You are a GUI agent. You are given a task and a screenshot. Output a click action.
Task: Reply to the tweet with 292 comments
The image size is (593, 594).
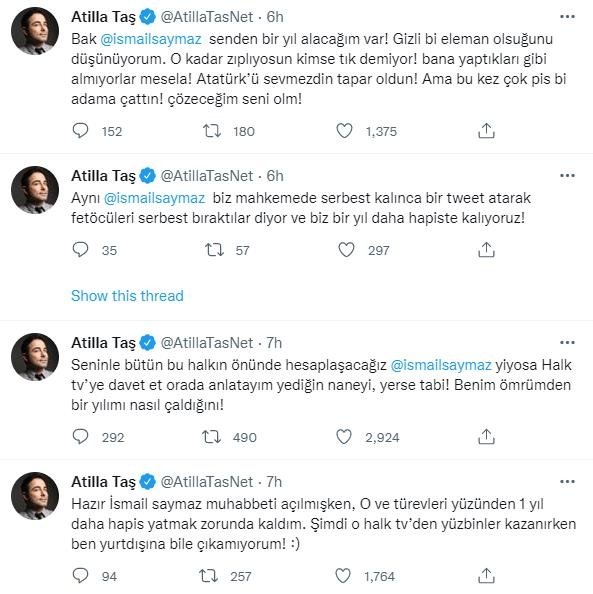80,437
